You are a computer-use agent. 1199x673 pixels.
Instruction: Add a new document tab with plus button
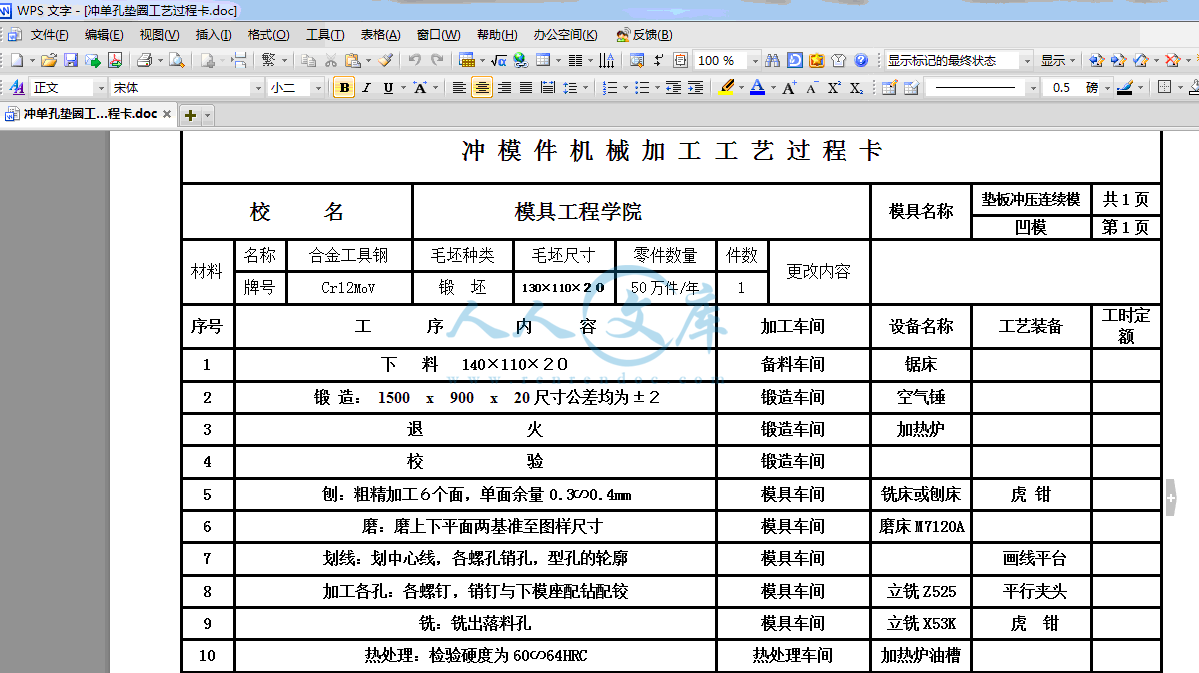(190, 115)
